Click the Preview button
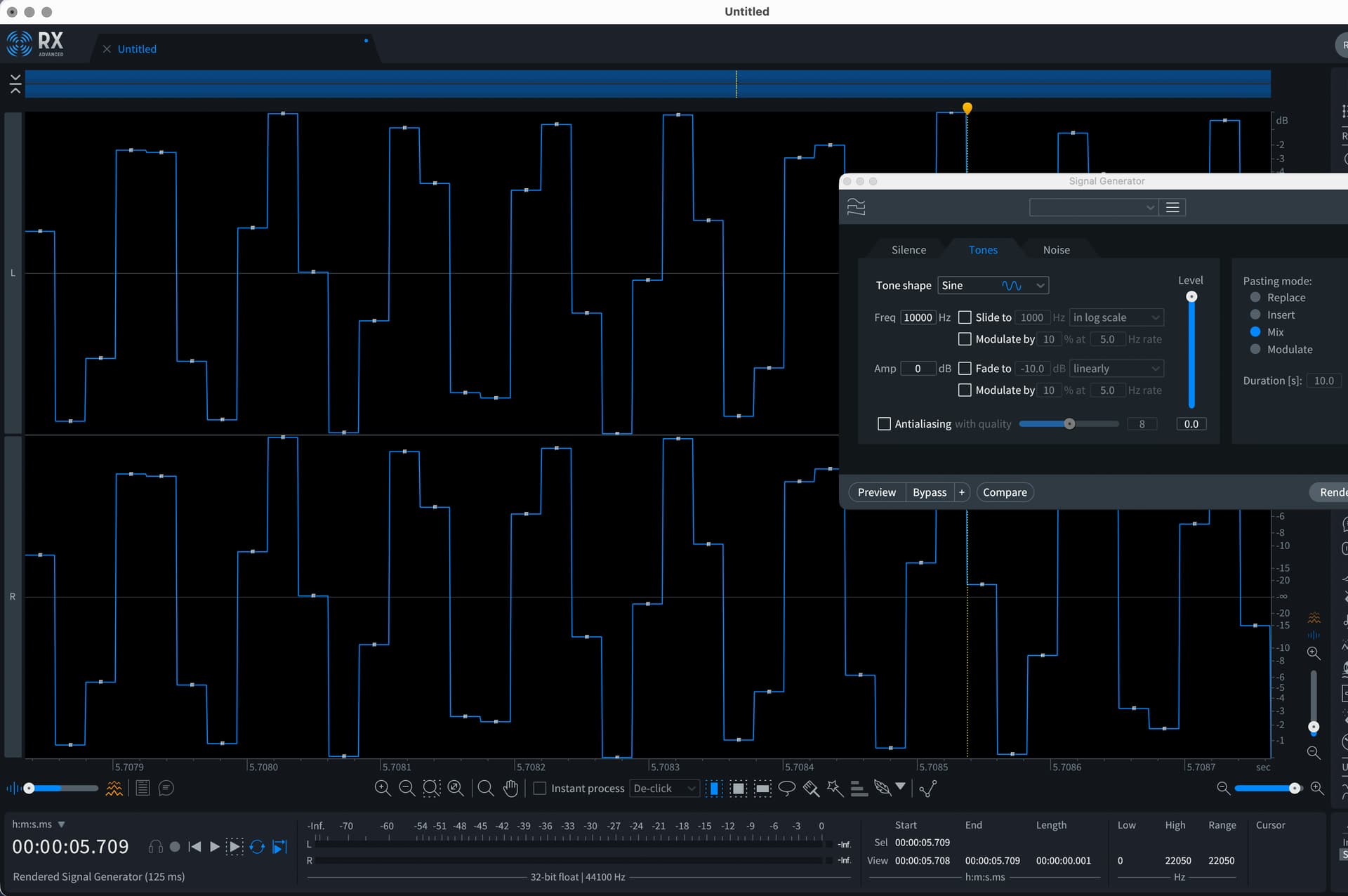 point(876,492)
